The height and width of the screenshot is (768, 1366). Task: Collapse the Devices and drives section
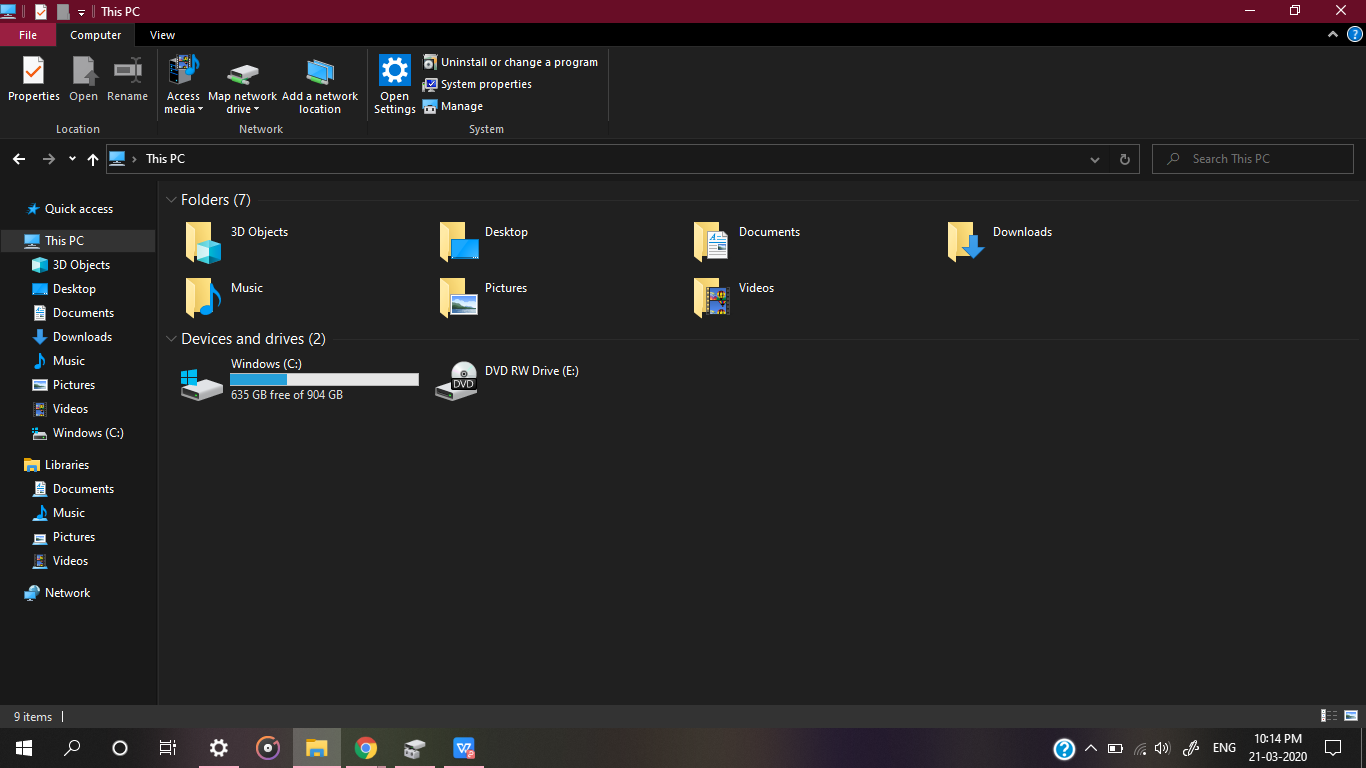[x=171, y=339]
